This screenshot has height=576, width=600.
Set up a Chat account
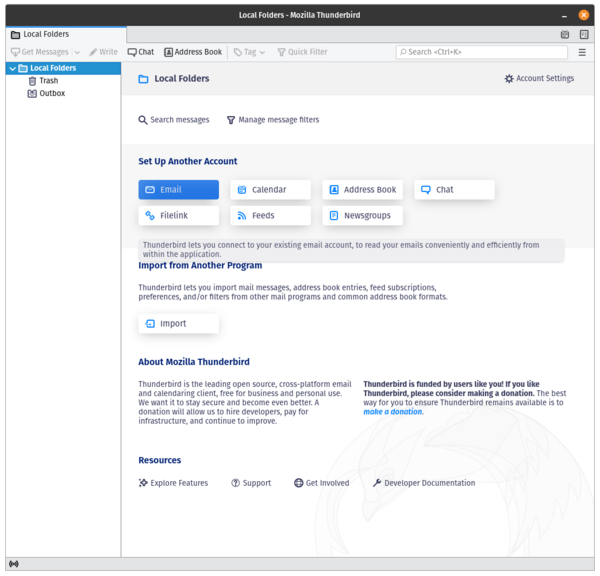point(454,190)
